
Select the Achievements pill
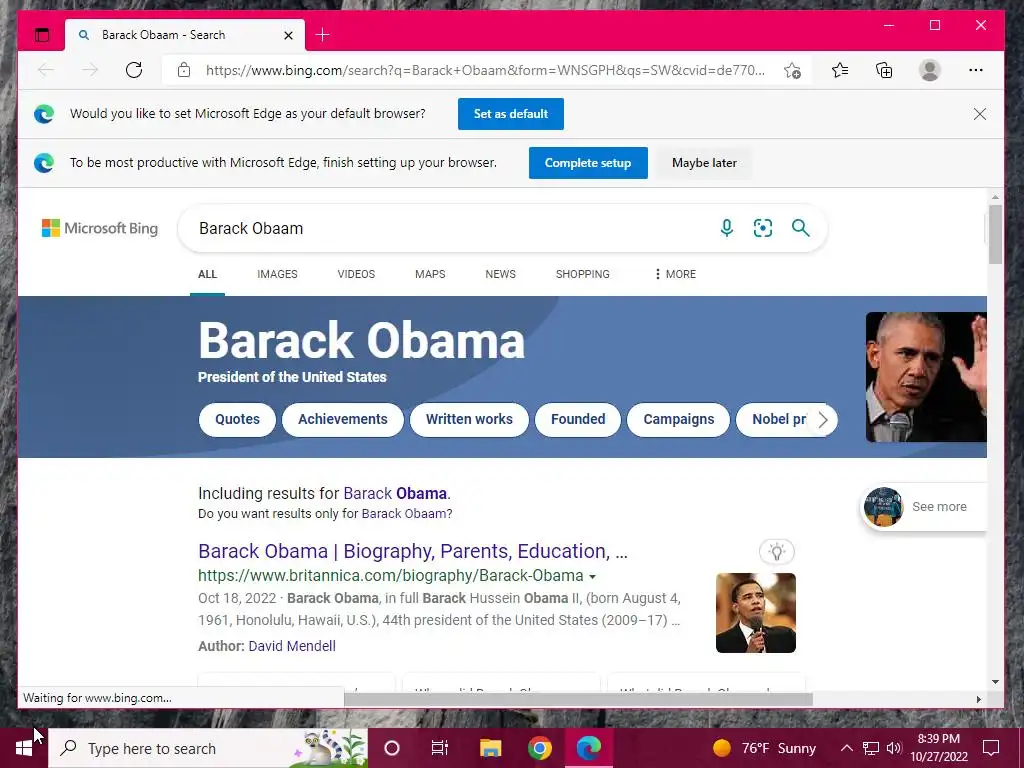coord(343,419)
